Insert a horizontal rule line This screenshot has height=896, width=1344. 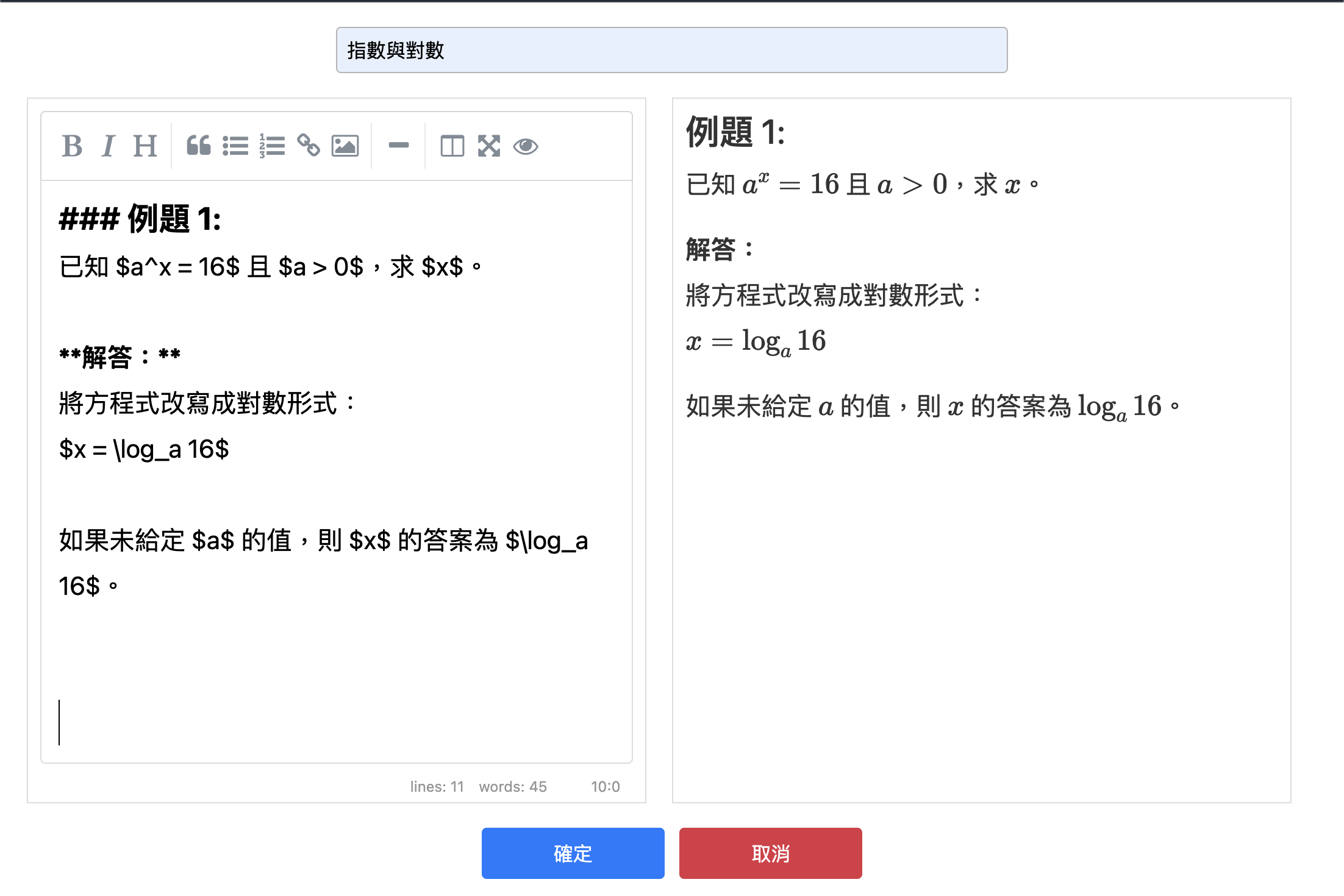tap(399, 146)
